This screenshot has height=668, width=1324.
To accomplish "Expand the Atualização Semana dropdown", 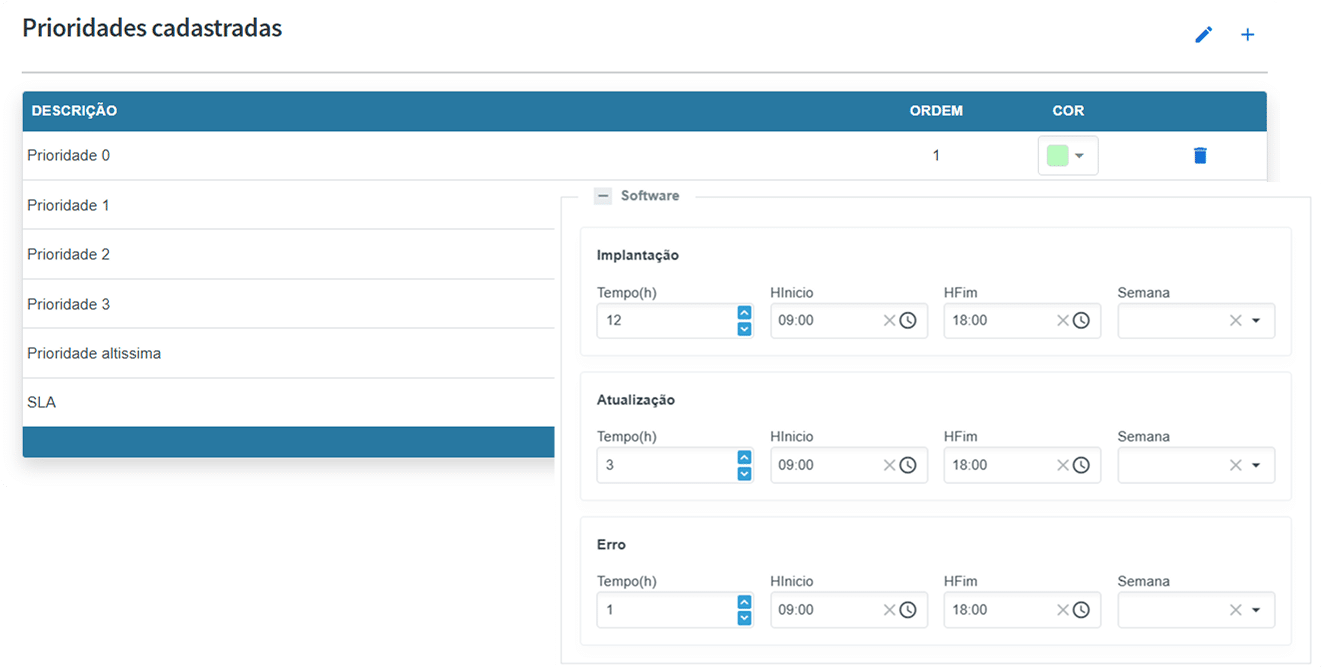I will click(1256, 465).
